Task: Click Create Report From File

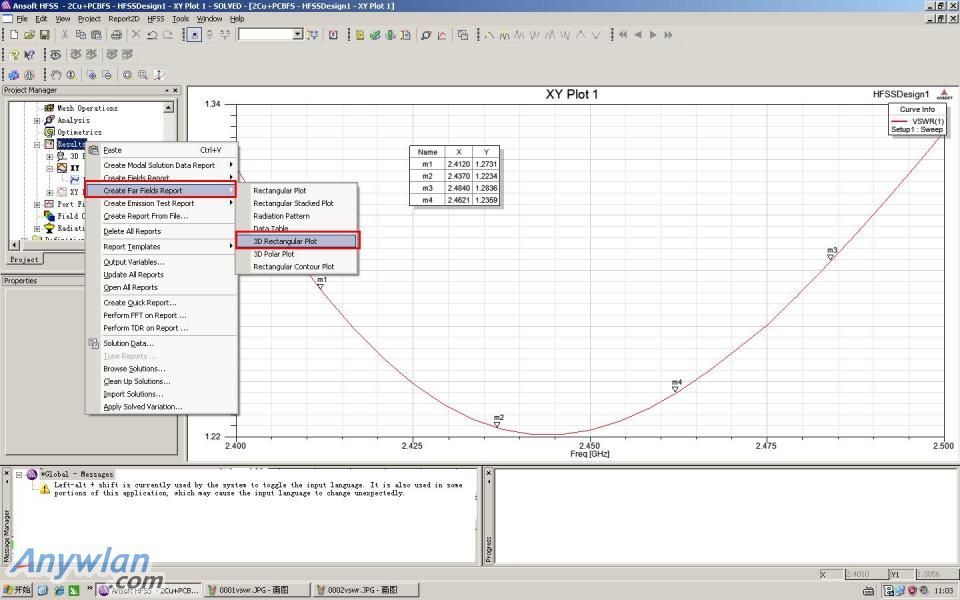Action: pyautogui.click(x=161, y=216)
